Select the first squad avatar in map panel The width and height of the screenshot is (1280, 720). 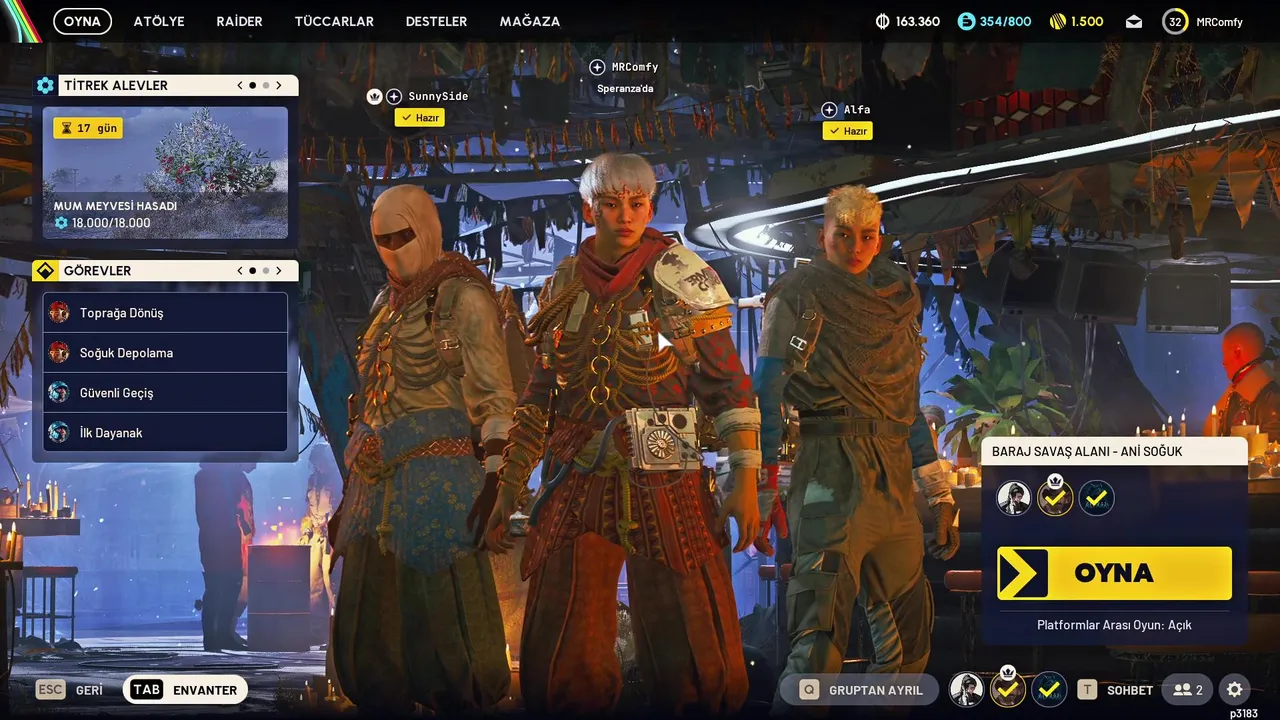(x=1014, y=497)
